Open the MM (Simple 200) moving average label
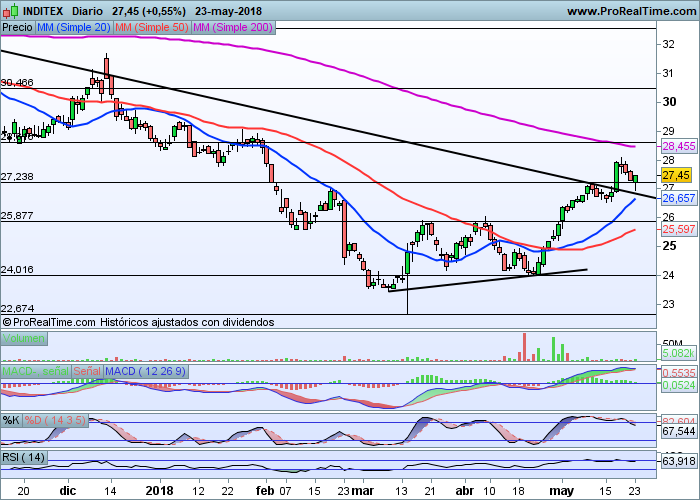The image size is (700, 500). [233, 28]
